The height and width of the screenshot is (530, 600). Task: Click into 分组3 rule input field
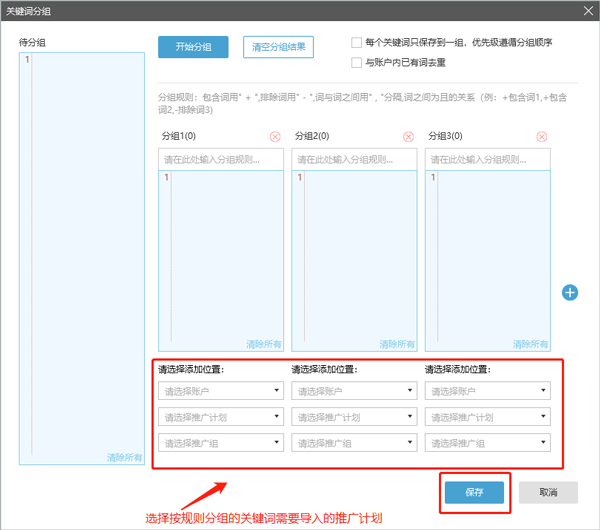click(487, 159)
